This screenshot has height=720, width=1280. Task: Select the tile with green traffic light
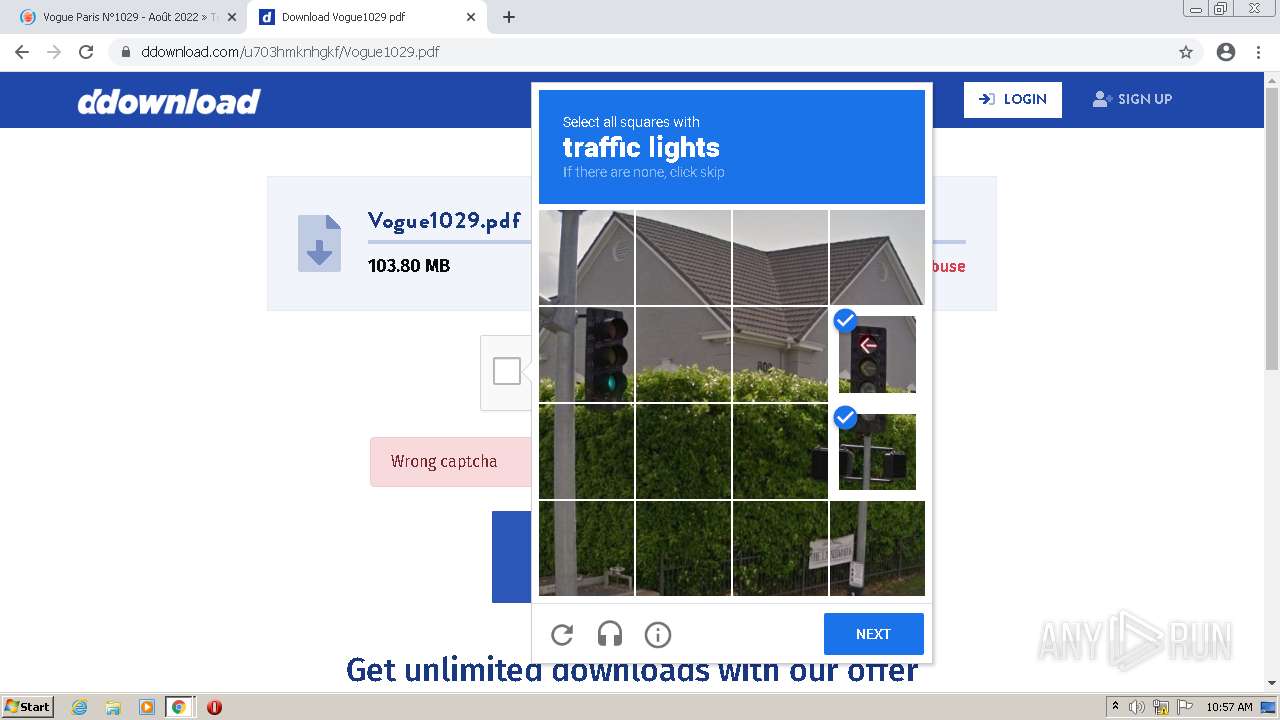coord(586,354)
